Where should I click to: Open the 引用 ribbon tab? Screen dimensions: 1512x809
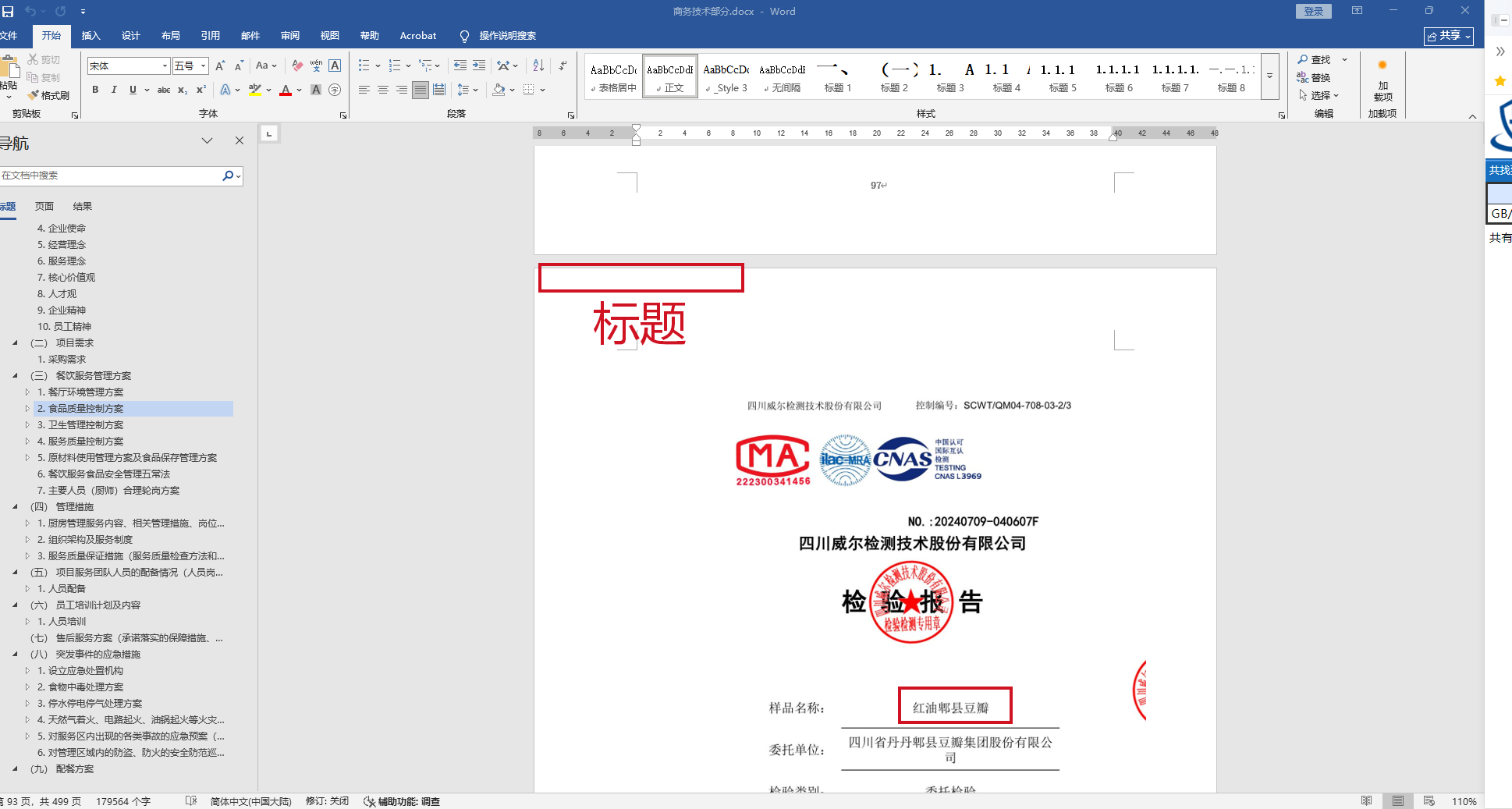pos(211,36)
